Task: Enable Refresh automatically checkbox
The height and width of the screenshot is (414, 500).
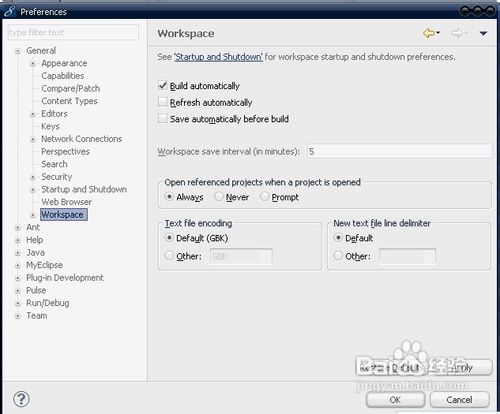Action: click(162, 102)
